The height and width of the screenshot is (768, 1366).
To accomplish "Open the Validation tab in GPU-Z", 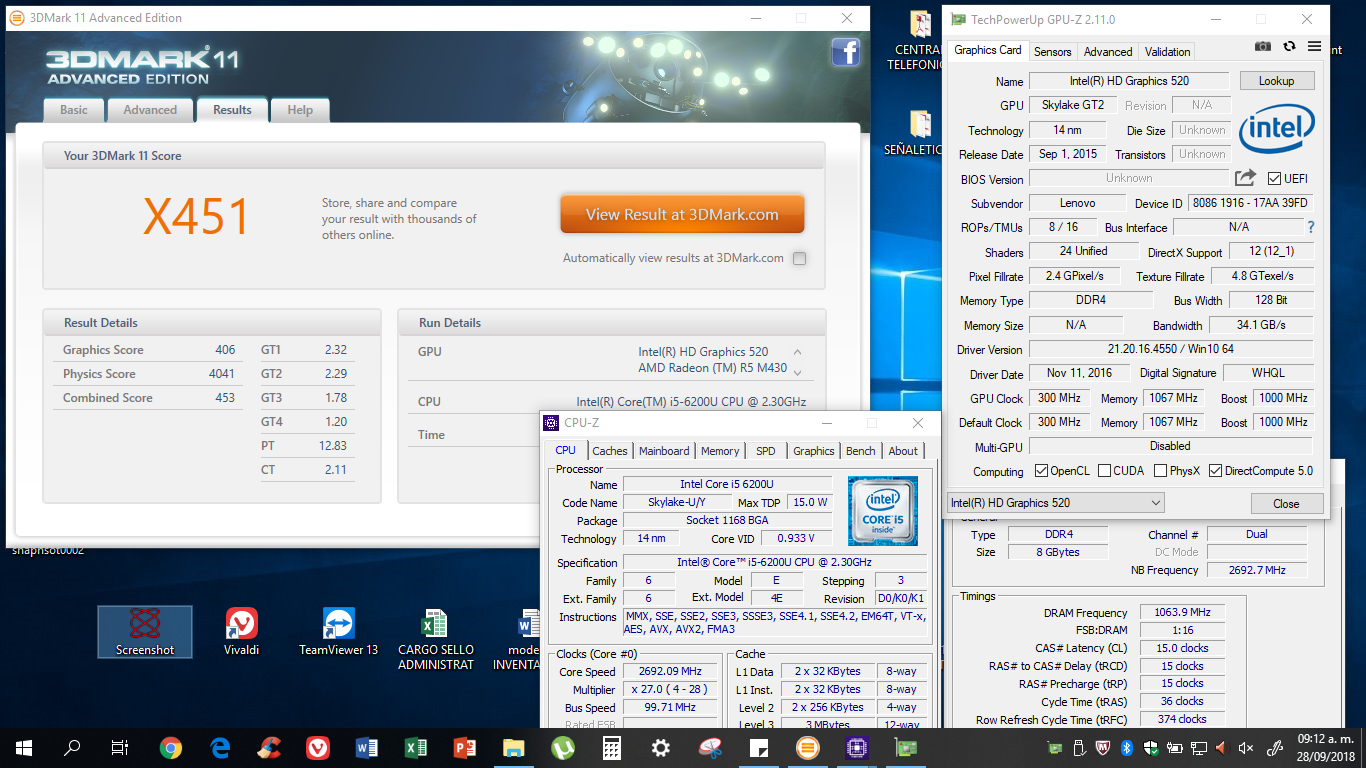I will point(1168,51).
